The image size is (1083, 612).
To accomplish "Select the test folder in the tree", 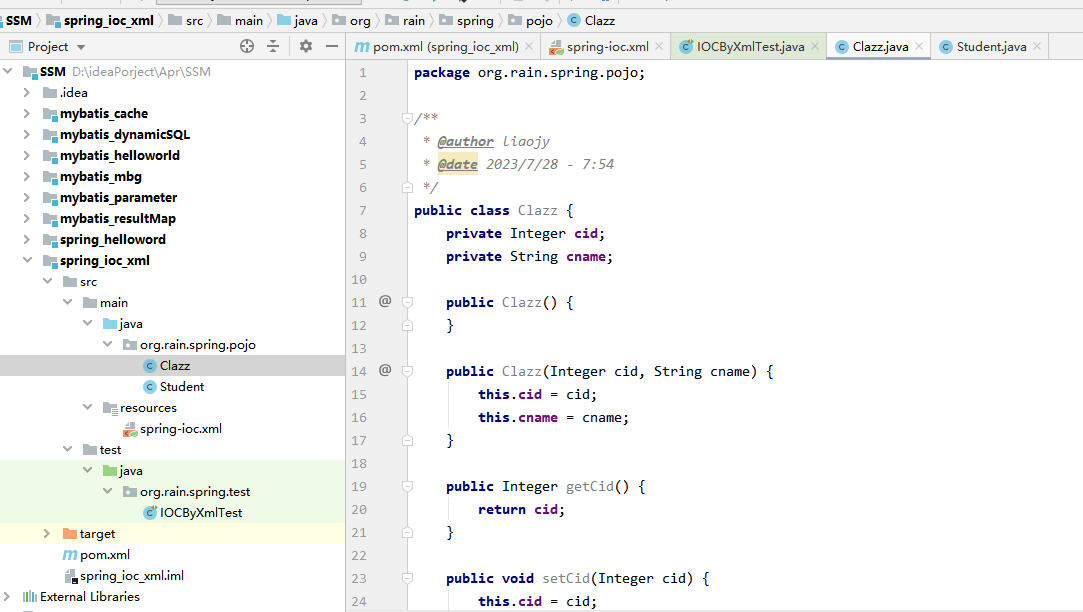I will 110,450.
